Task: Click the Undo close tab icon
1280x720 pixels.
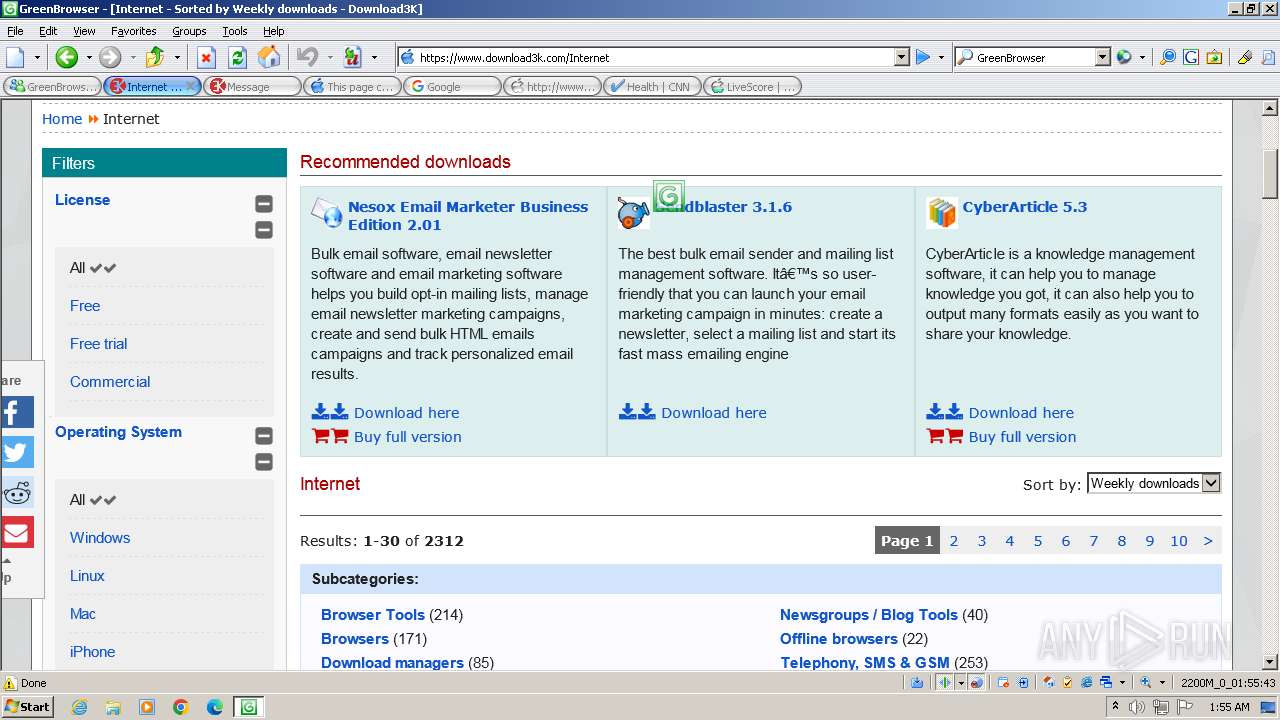Action: click(x=307, y=57)
